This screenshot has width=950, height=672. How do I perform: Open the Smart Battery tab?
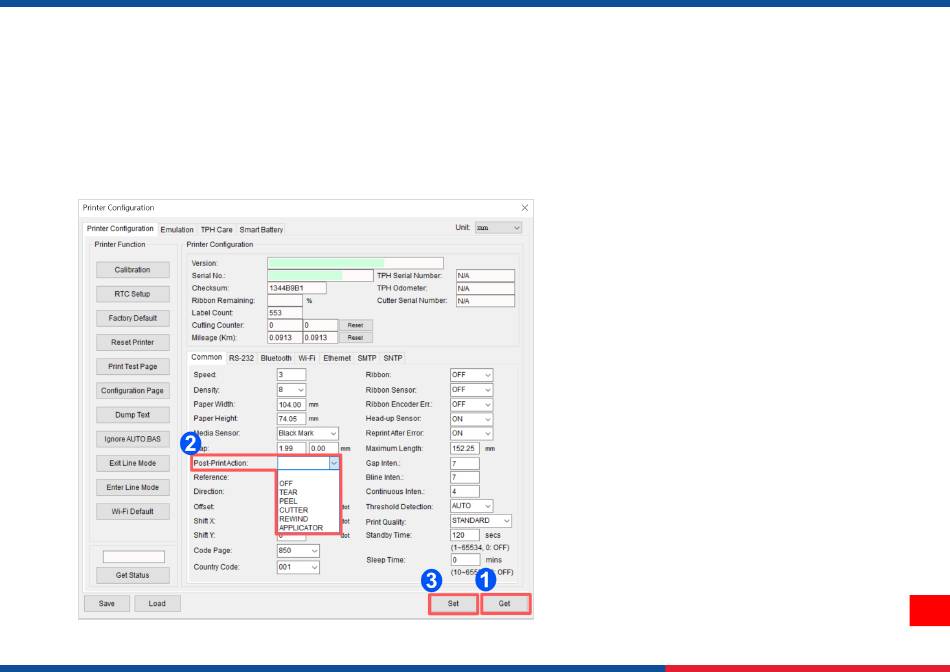click(x=261, y=230)
